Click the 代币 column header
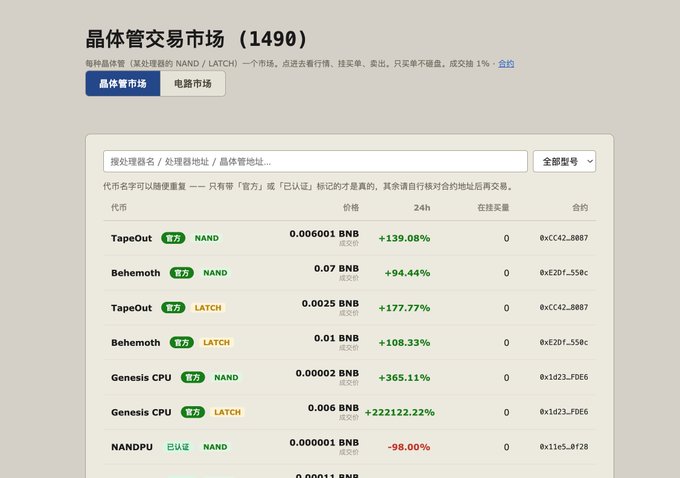680x478 pixels. (x=119, y=207)
